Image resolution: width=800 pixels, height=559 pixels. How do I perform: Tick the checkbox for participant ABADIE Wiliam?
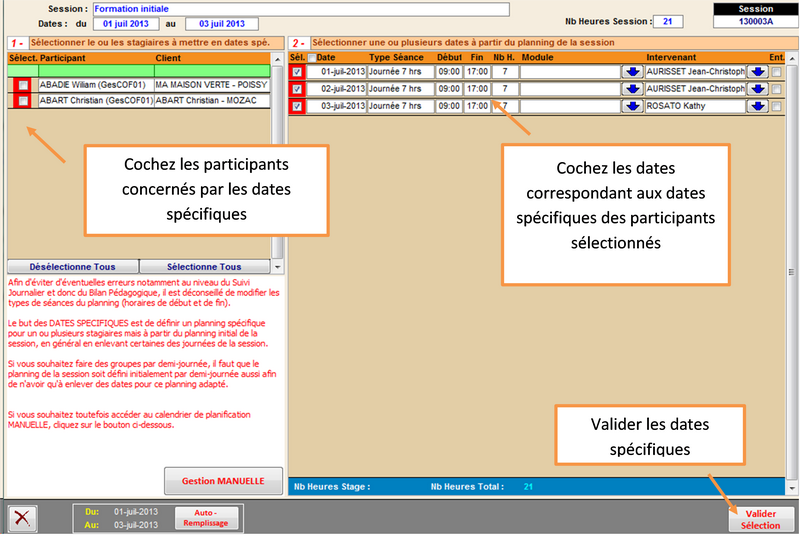click(22, 86)
